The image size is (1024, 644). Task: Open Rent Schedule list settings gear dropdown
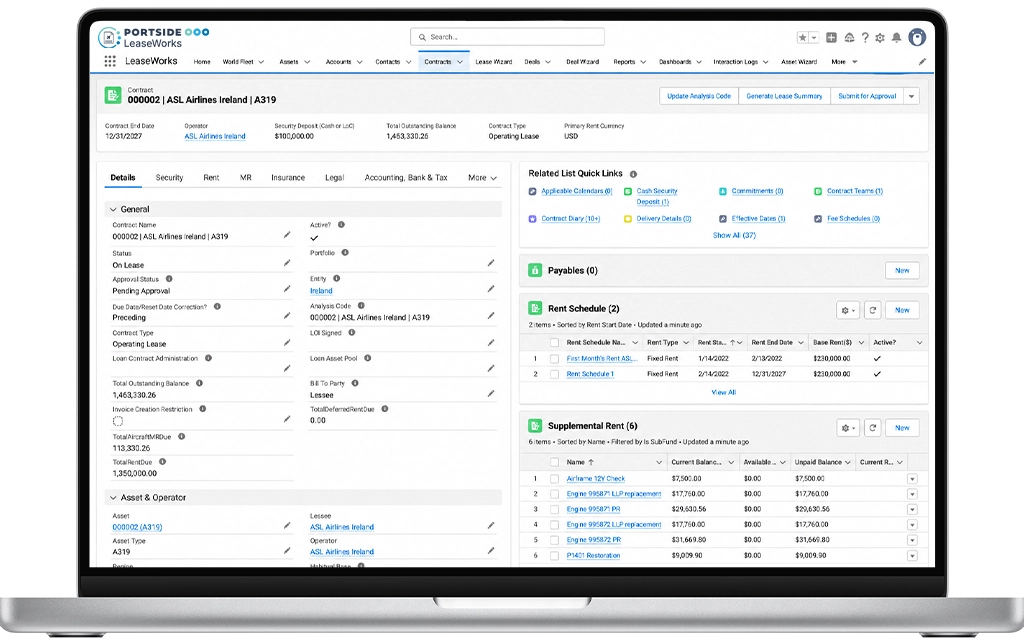tap(848, 310)
